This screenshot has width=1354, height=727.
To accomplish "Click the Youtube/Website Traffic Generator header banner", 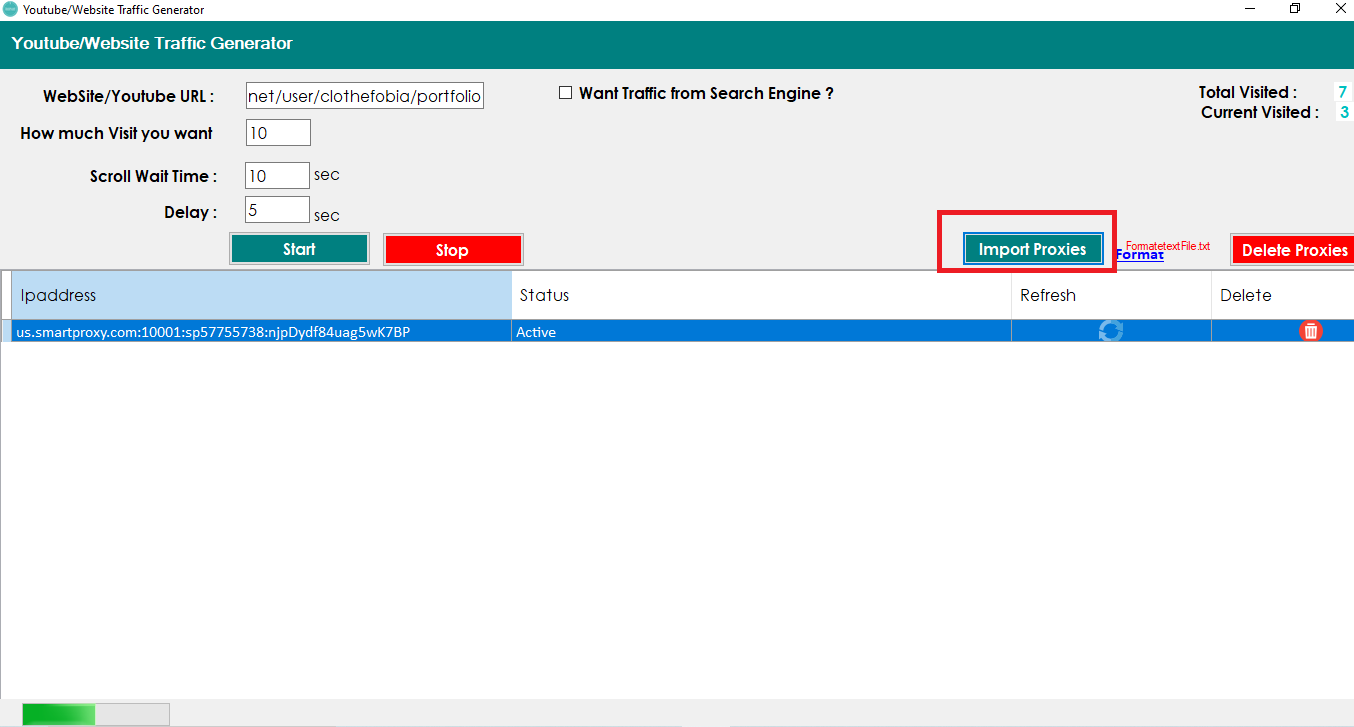I will [x=151, y=44].
